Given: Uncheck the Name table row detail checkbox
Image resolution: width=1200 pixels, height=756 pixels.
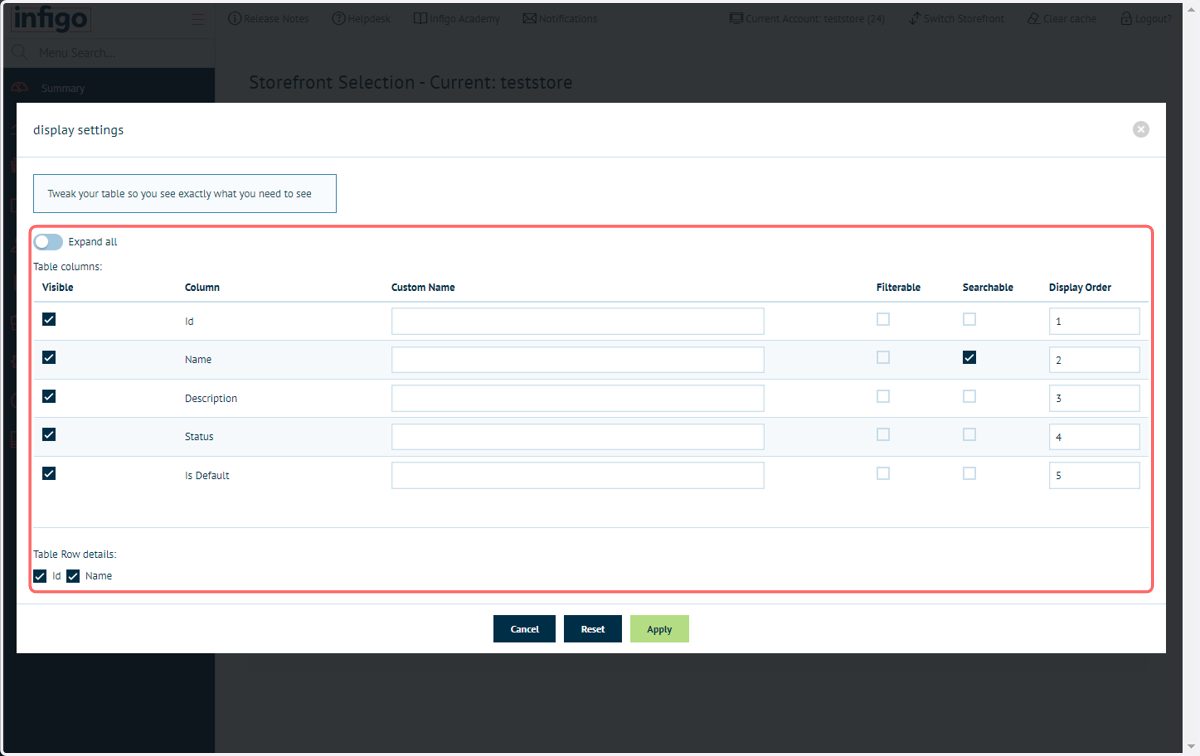Looking at the screenshot, I should (73, 576).
